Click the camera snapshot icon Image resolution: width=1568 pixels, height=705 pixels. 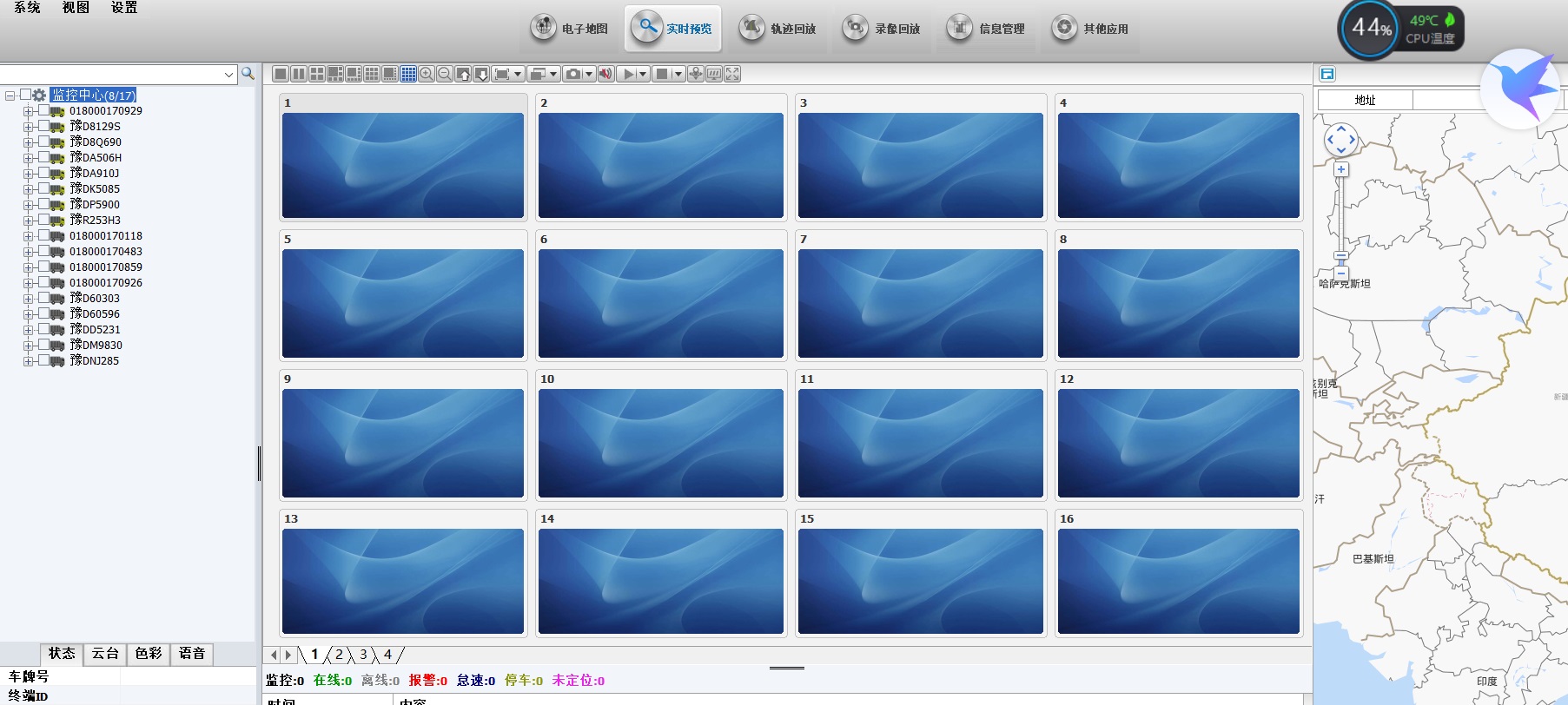pos(572,74)
